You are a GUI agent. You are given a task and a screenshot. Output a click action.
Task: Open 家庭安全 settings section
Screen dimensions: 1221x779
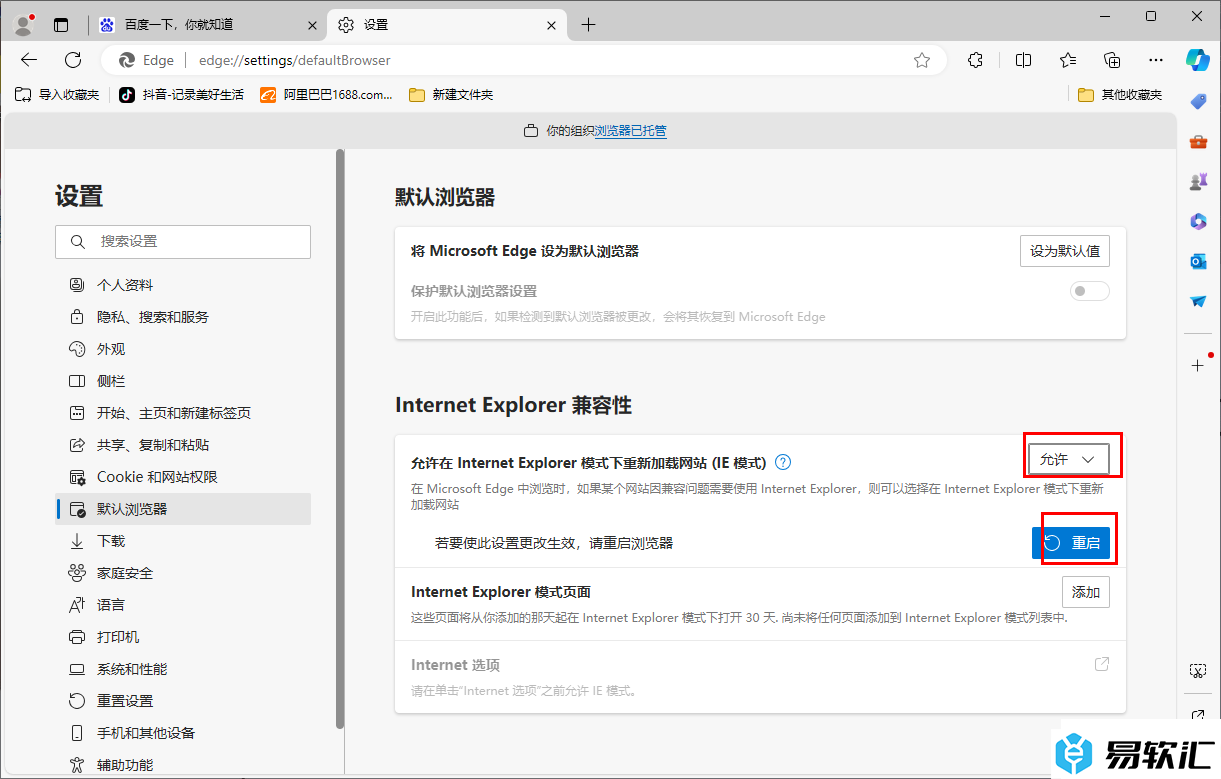(x=183, y=573)
